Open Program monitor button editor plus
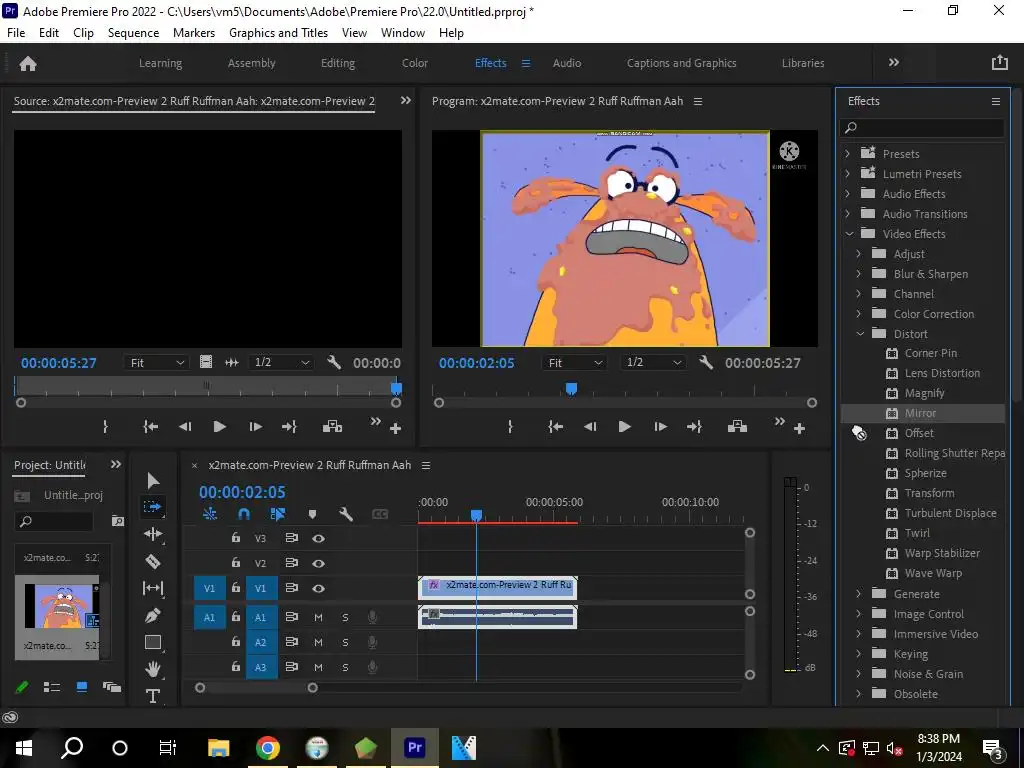The image size is (1024, 768). pos(799,429)
